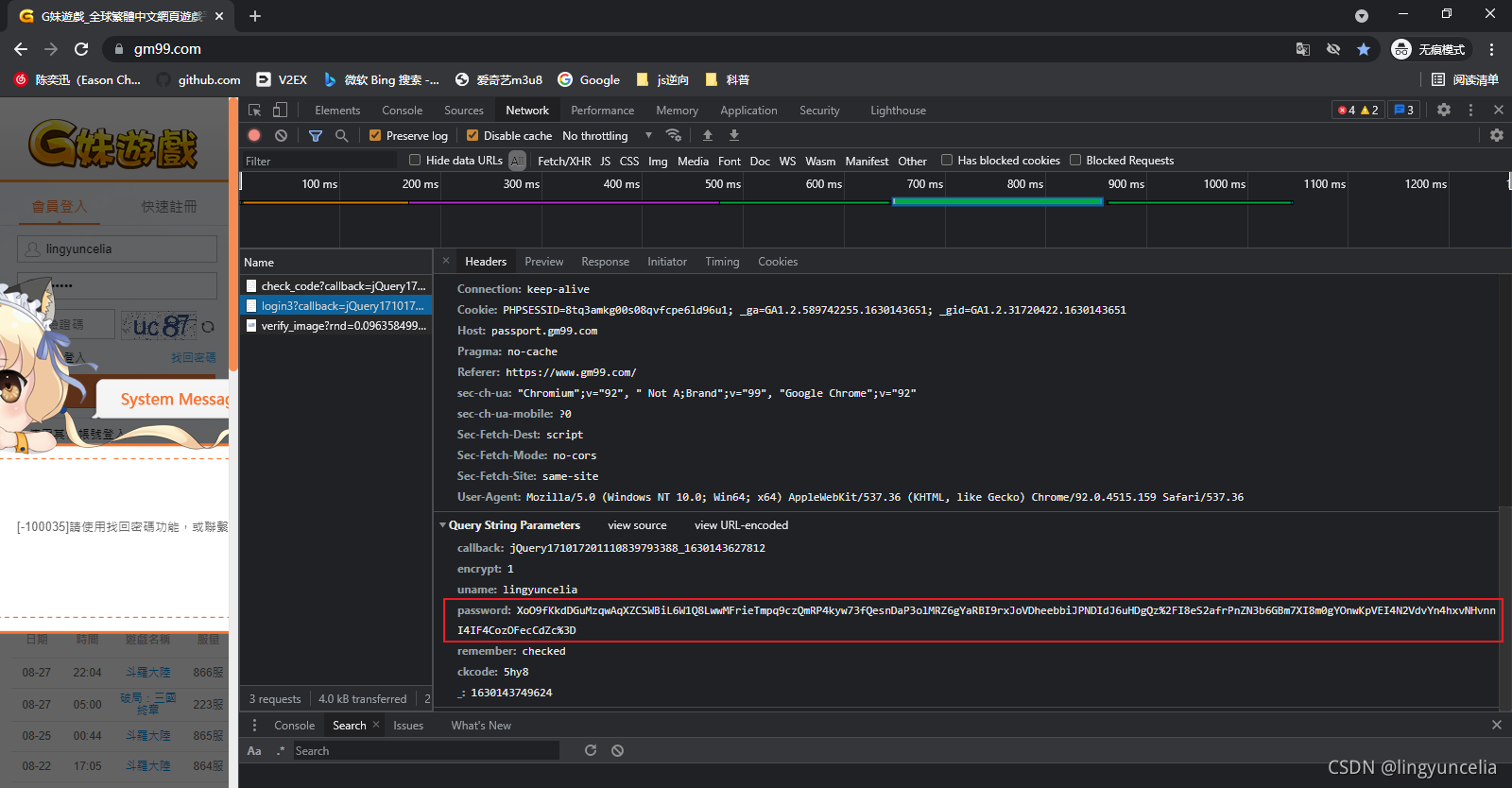This screenshot has height=788, width=1512.
Task: Open Chrome three-dot menu
Action: coord(1492,49)
